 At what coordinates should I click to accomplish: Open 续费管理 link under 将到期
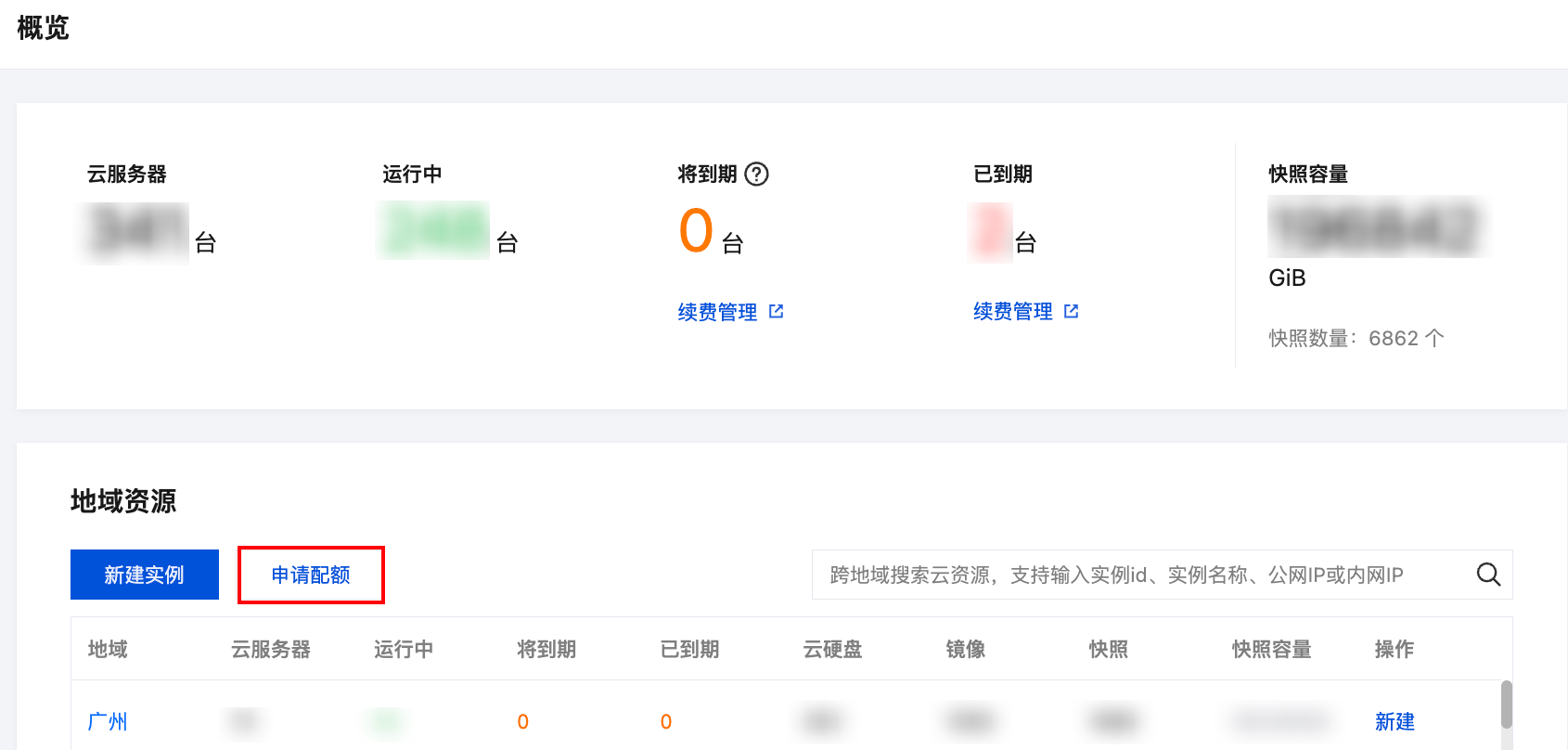coord(717,312)
